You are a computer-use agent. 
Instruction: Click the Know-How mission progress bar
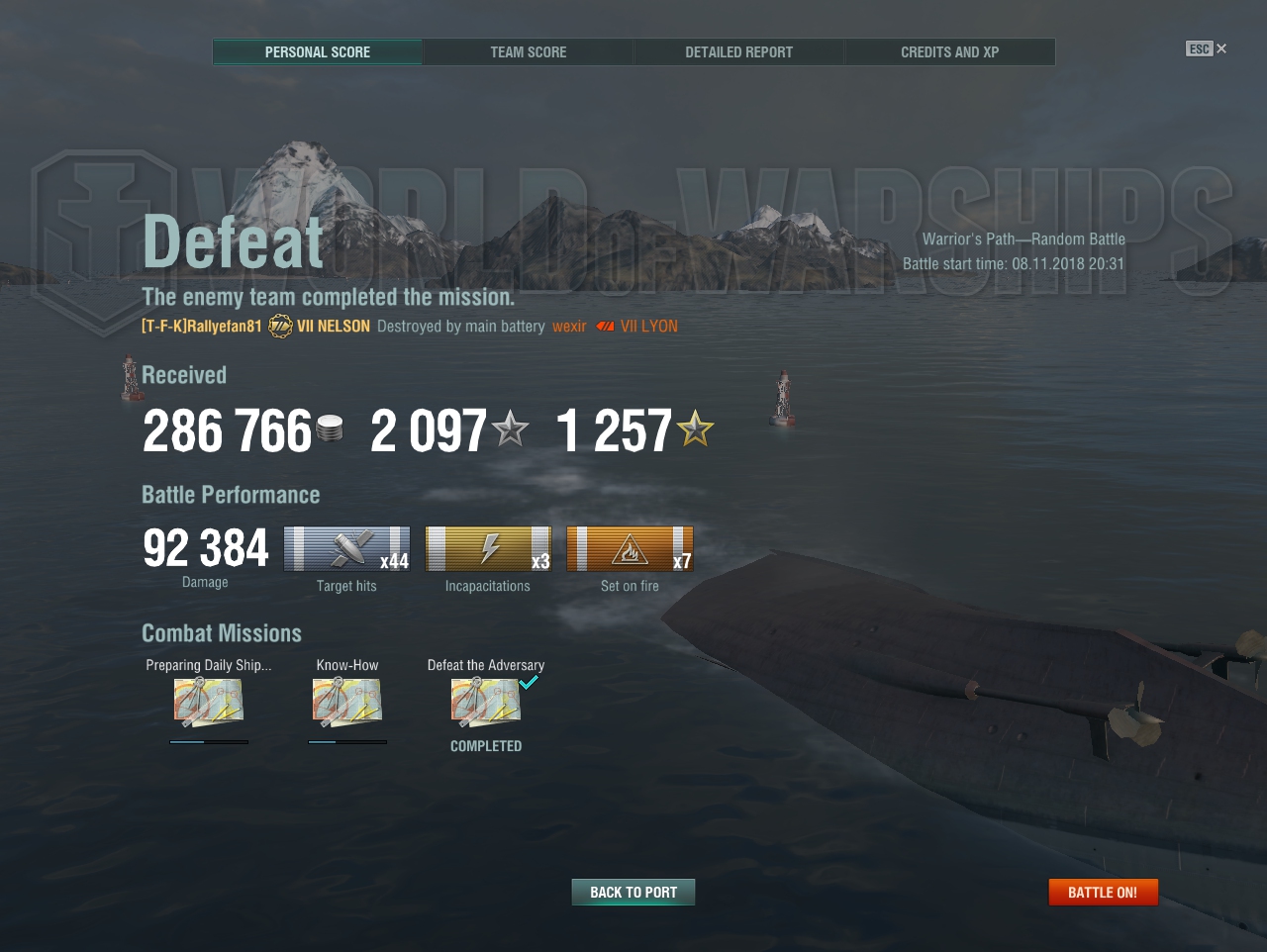pyautogui.click(x=347, y=741)
